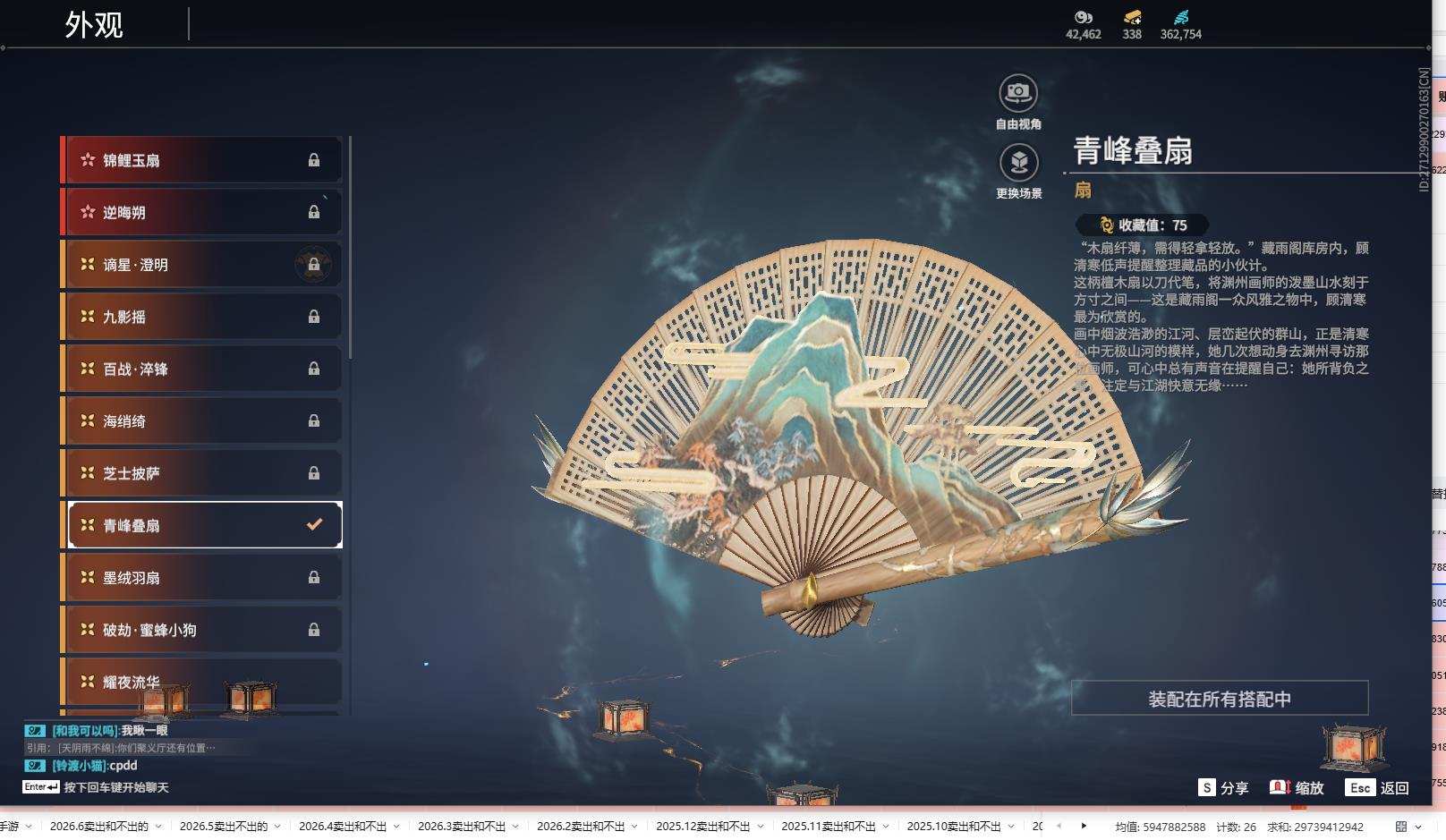Screen dimensions: 1446x840
Task: Click the flower rarity icon beside 九影摇
Action: 88,317
